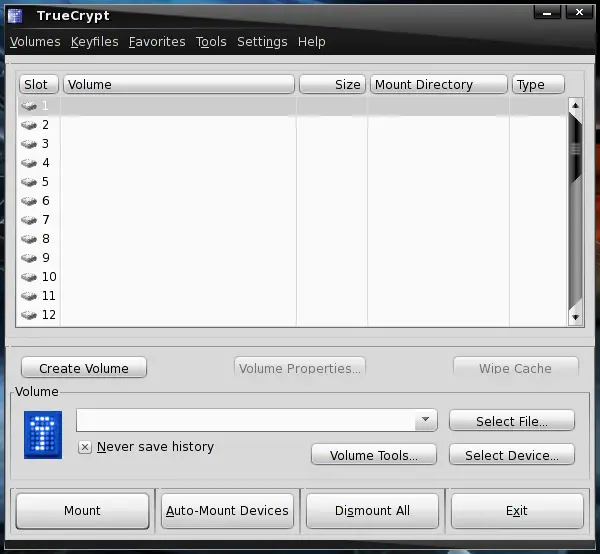Click the Create Volume button

pos(84,368)
